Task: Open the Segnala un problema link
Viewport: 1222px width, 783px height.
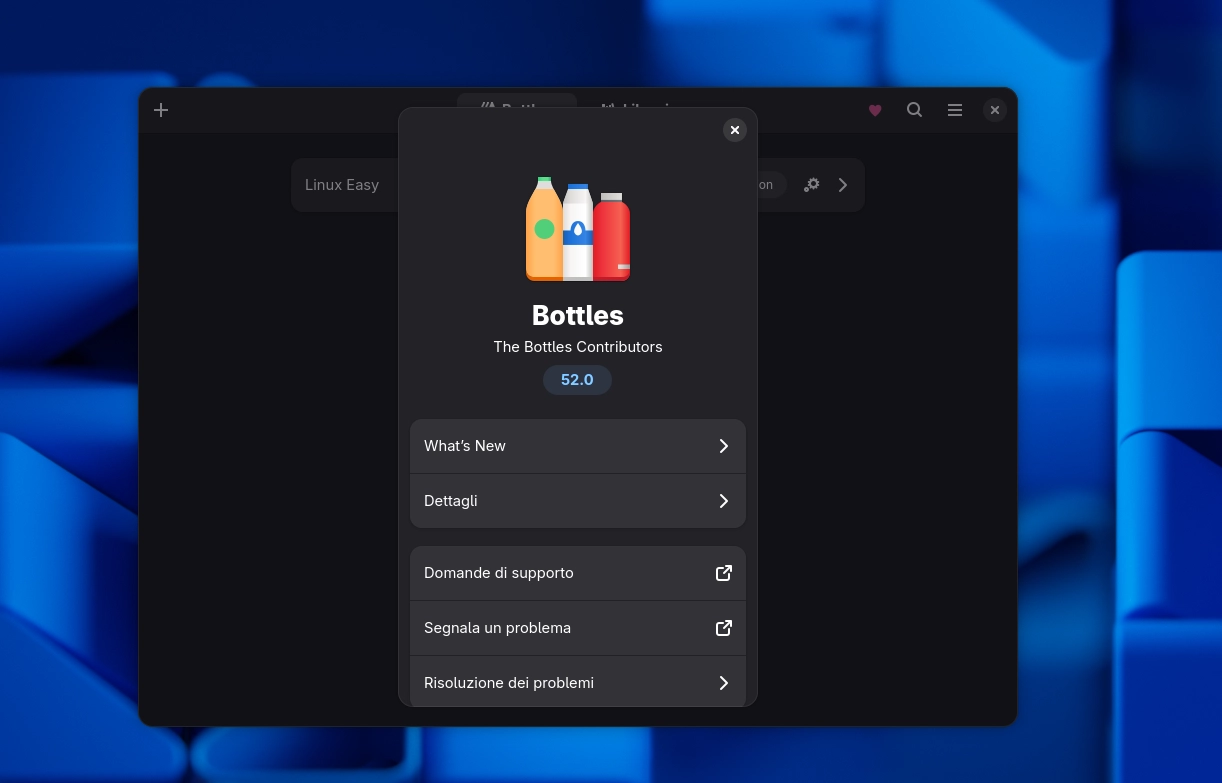Action: [x=497, y=628]
